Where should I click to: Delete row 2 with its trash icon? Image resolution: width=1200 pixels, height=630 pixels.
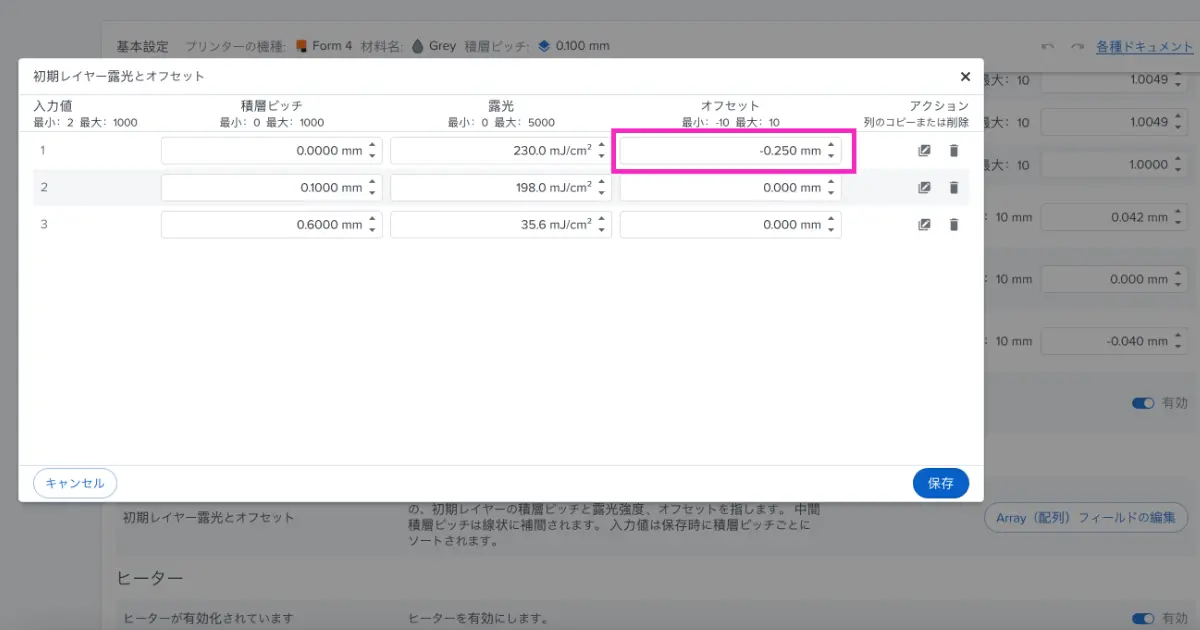pos(953,188)
